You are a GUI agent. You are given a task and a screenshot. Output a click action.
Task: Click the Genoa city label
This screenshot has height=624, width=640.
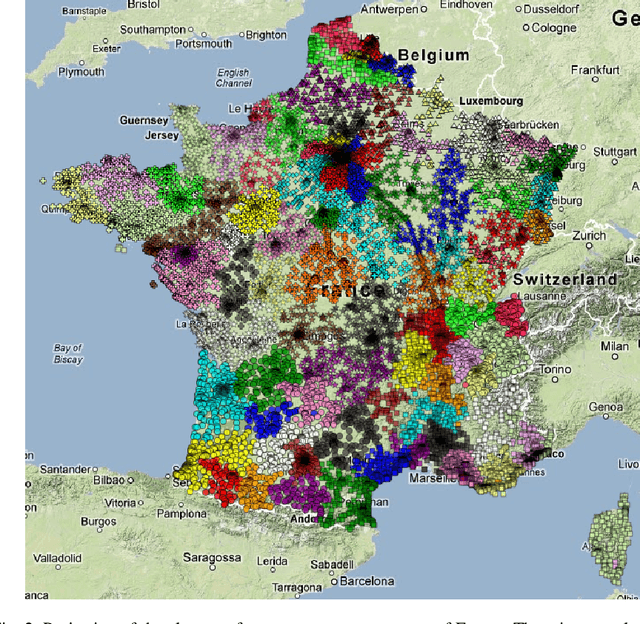(x=606, y=407)
